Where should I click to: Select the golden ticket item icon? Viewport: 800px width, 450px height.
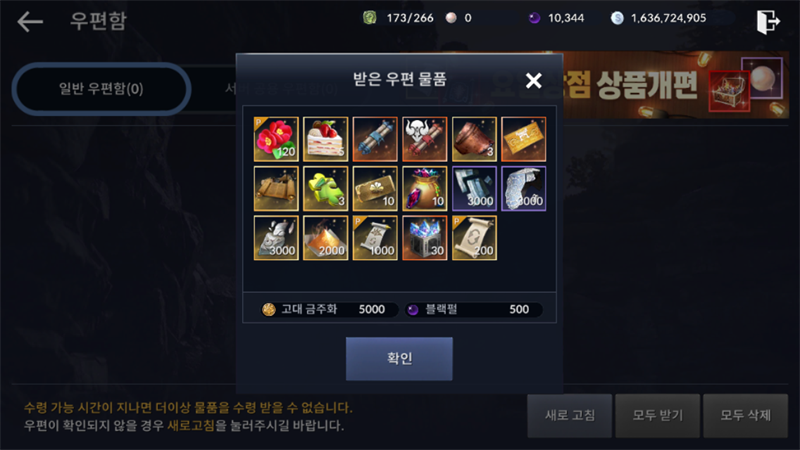523,139
